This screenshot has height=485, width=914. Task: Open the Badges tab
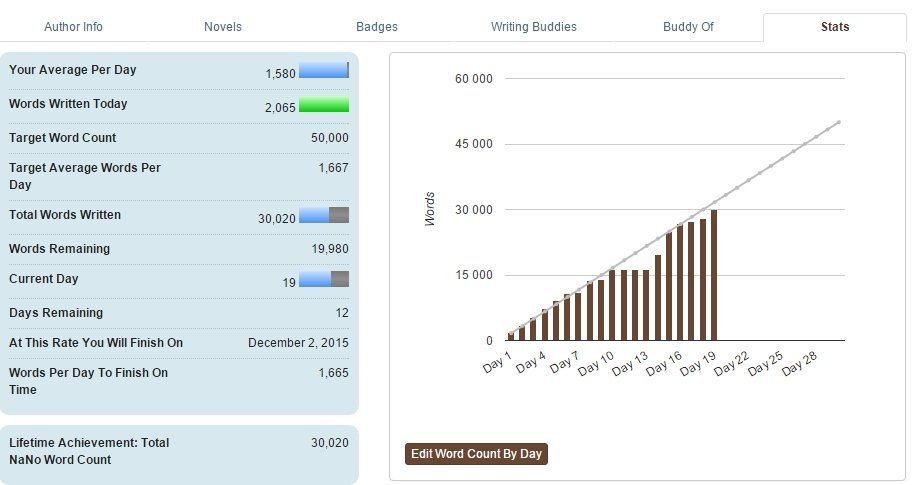coord(376,27)
